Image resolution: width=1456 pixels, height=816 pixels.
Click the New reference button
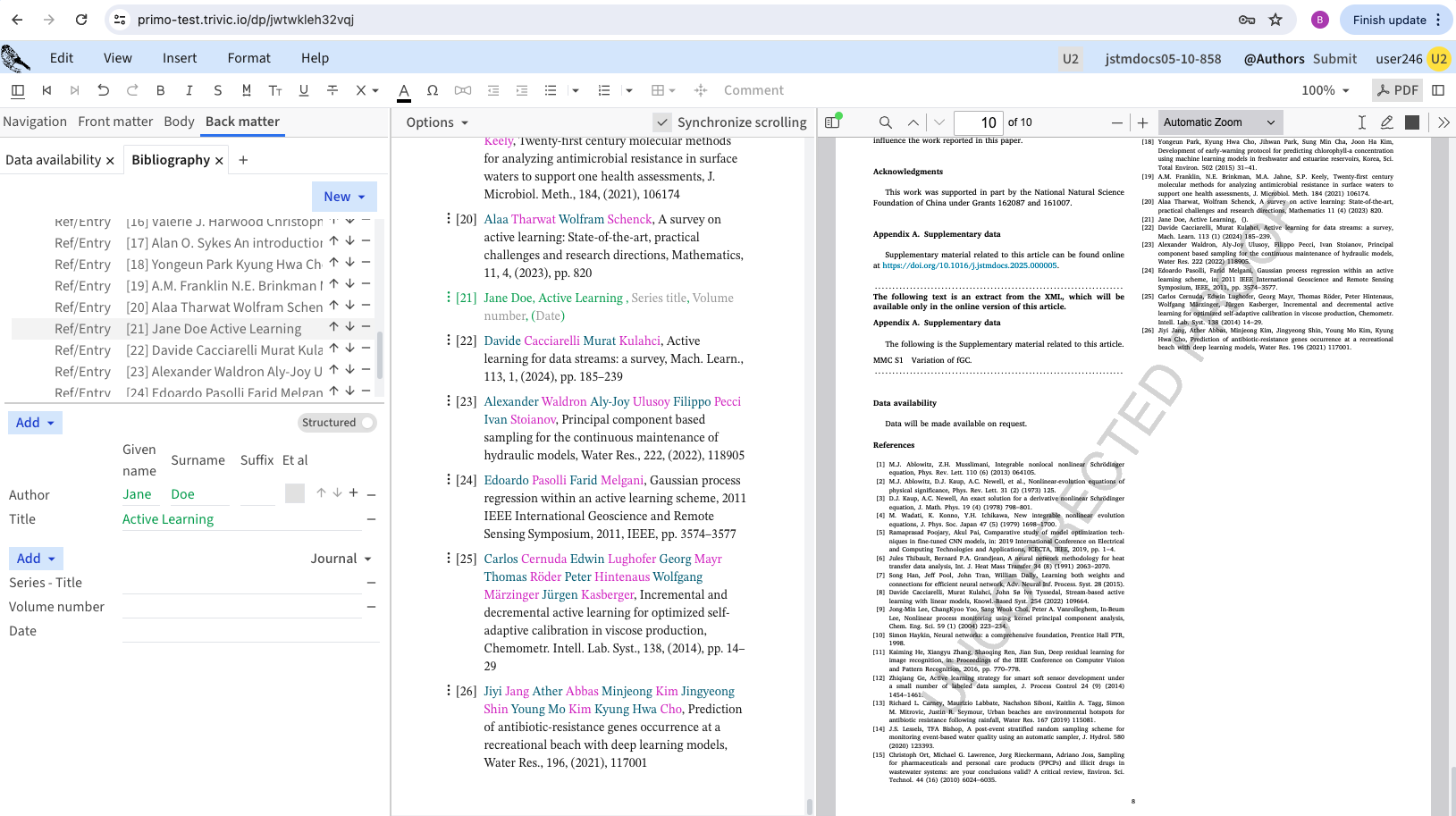(x=344, y=197)
